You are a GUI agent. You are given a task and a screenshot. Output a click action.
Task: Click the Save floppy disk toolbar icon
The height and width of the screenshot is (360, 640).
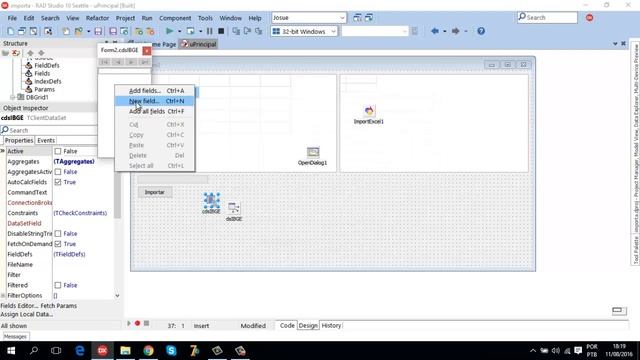tap(98, 31)
